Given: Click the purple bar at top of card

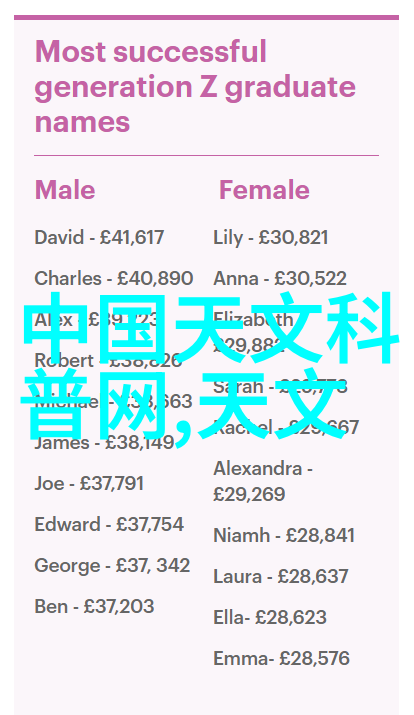Looking at the screenshot, I should (x=207, y=17).
